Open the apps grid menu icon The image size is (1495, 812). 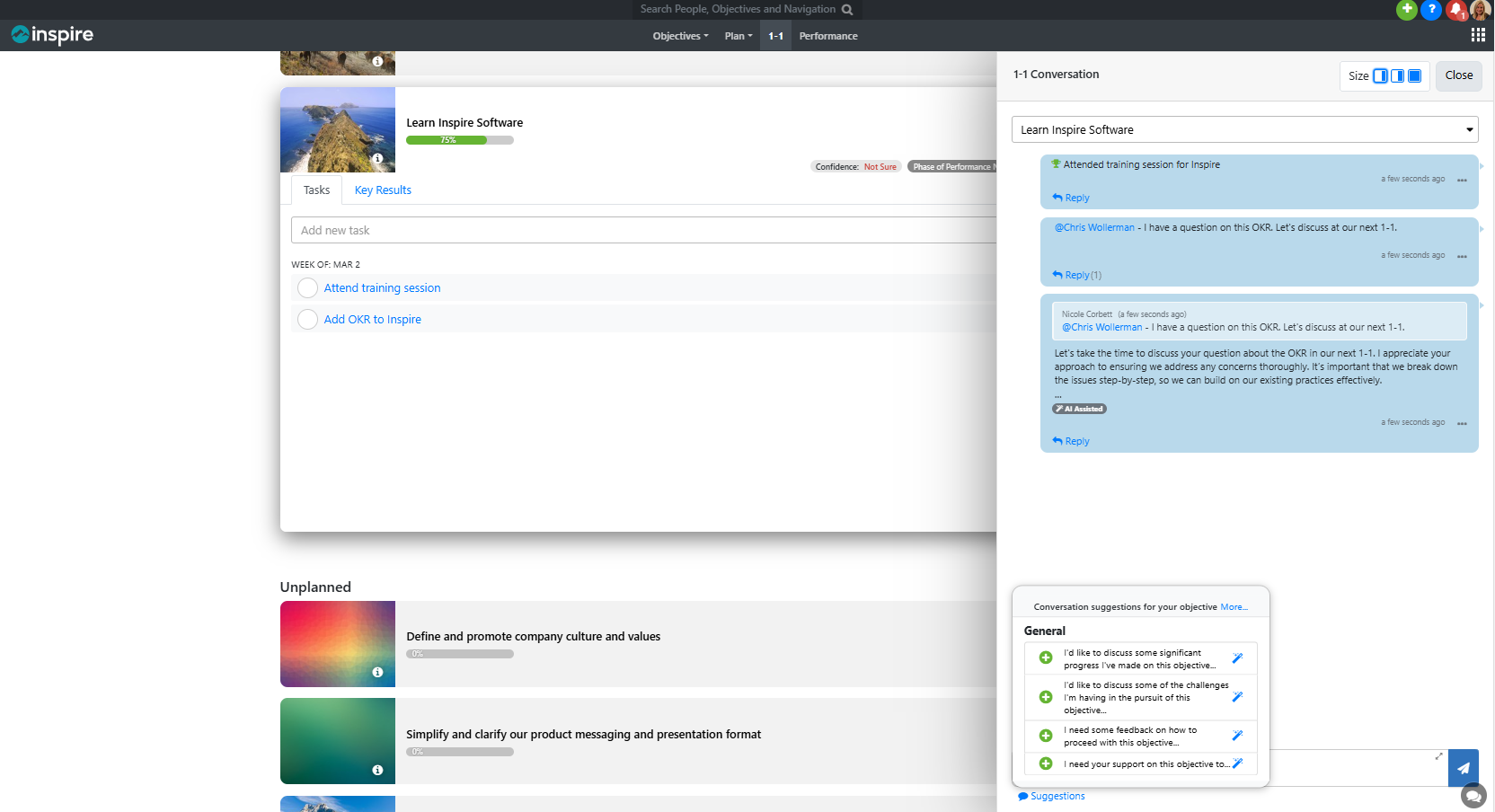tap(1478, 35)
